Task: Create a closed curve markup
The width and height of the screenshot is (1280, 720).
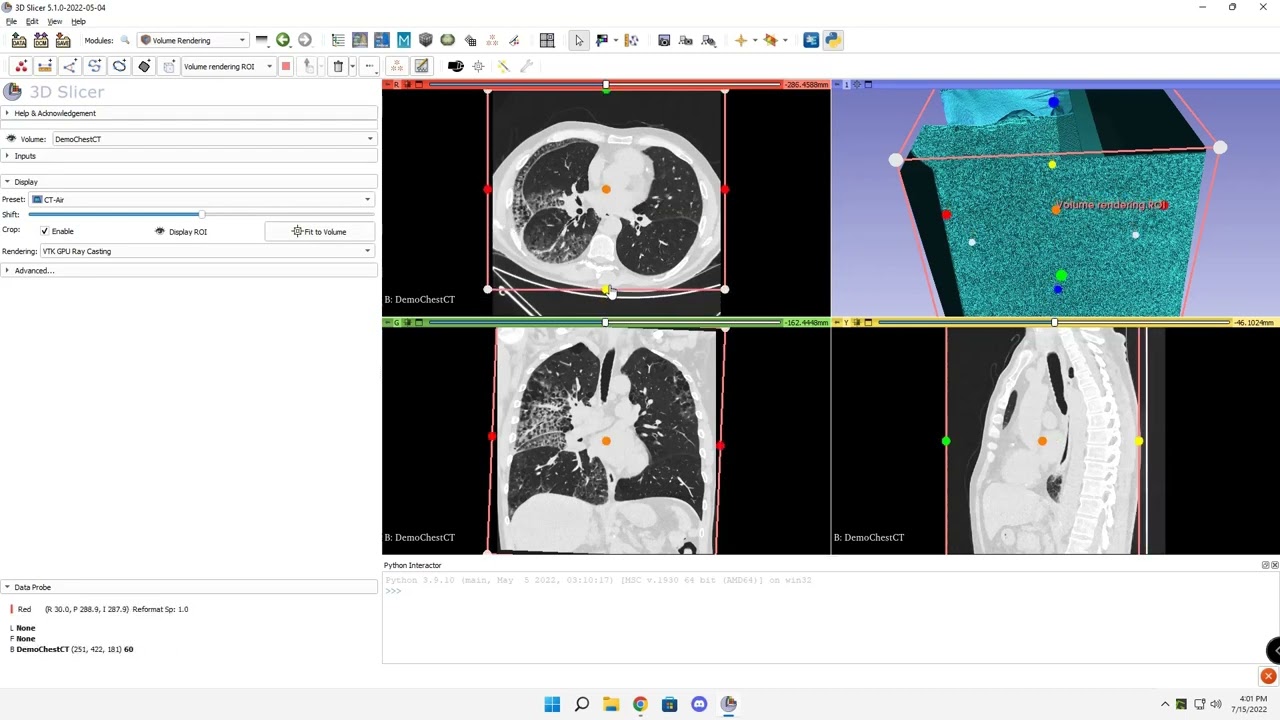Action: (119, 66)
